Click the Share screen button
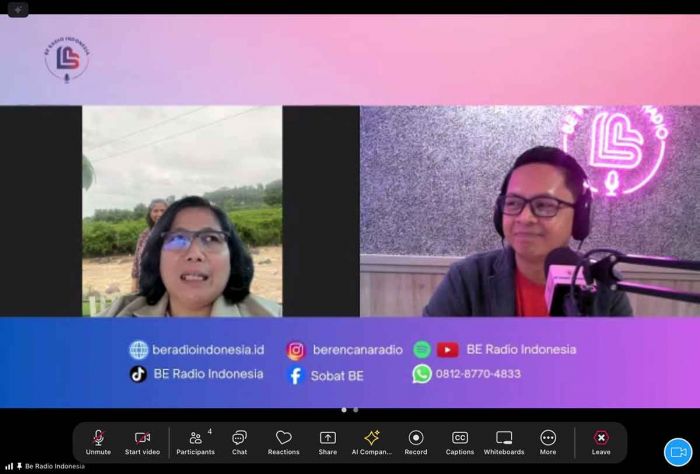The image size is (700, 474). [x=328, y=442]
